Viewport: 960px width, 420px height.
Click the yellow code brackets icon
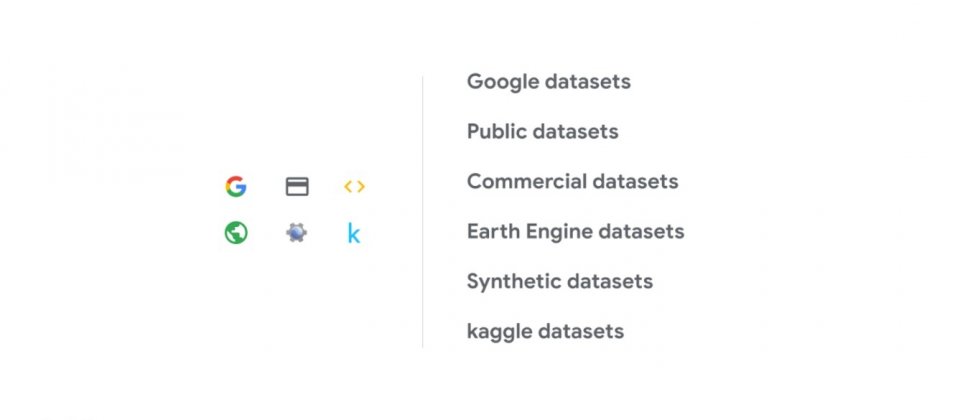(354, 187)
